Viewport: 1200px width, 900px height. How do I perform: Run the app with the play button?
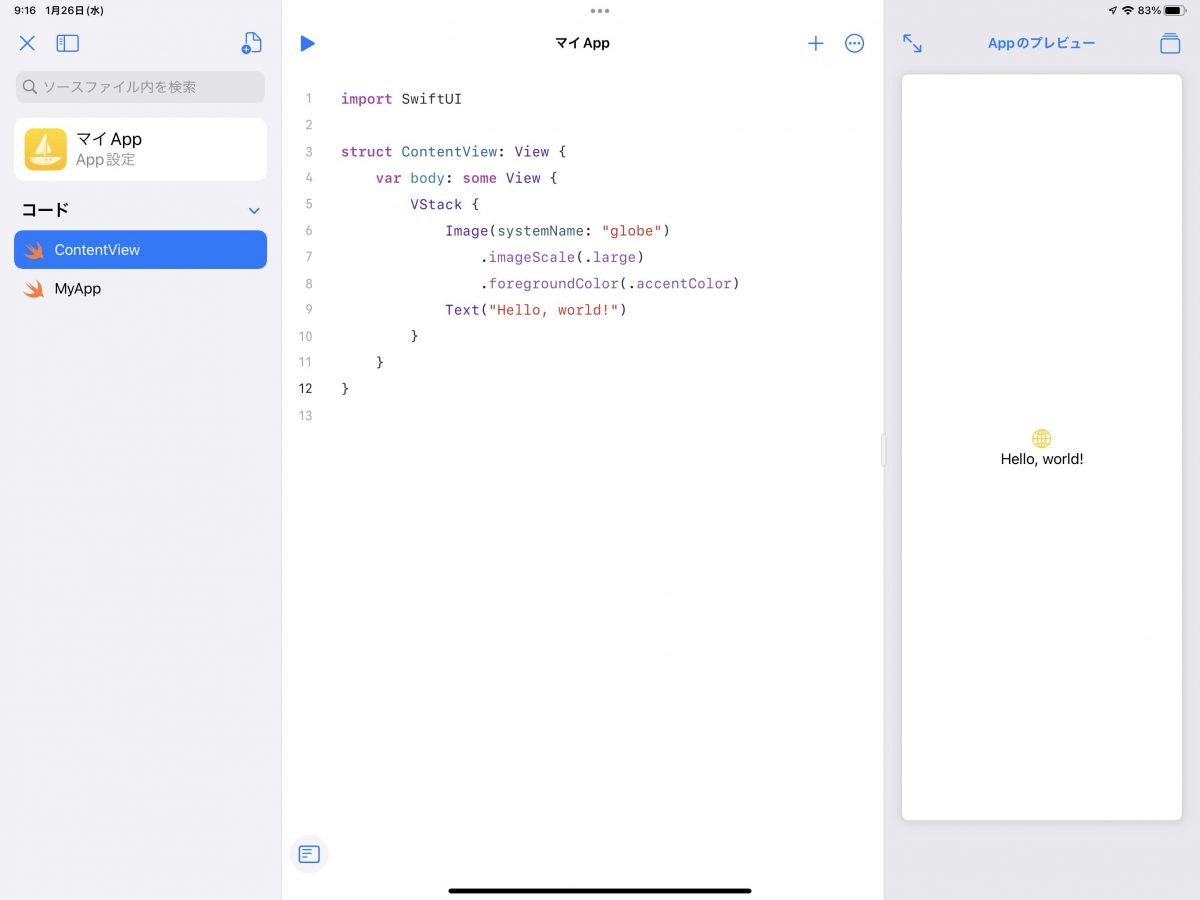(307, 43)
